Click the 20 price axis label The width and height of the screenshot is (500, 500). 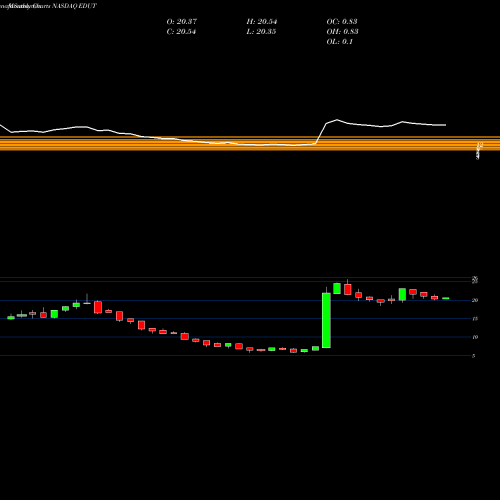point(475,300)
